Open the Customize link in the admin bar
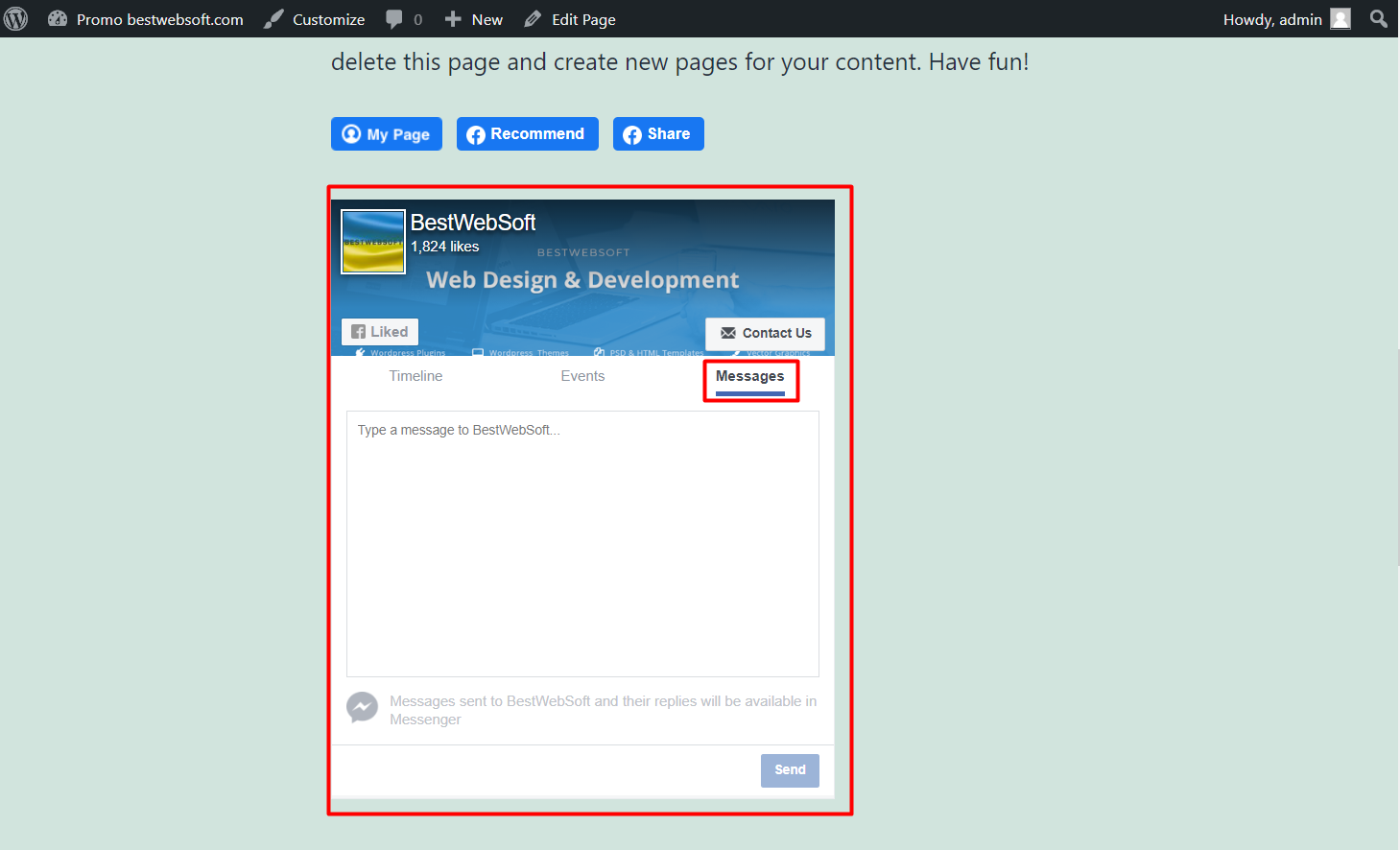The image size is (1400, 850). [315, 19]
